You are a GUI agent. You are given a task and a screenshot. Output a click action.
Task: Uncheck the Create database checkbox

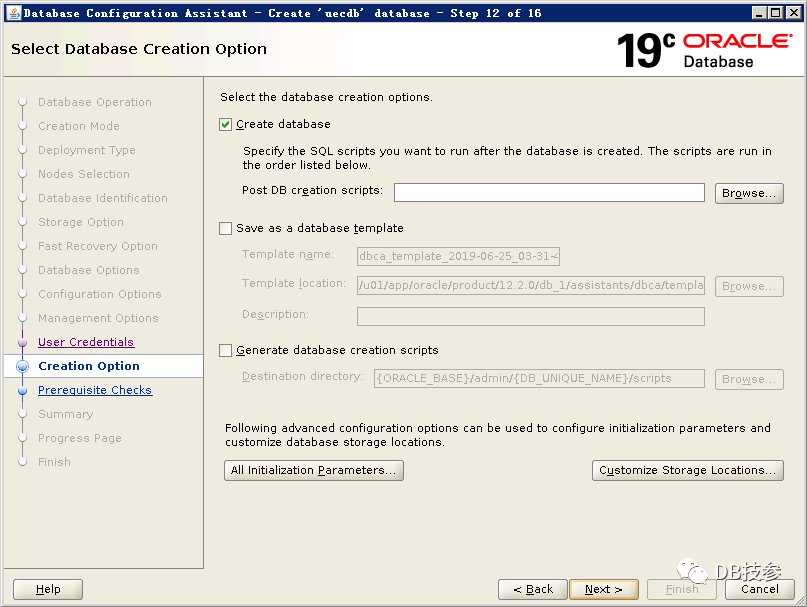click(225, 125)
